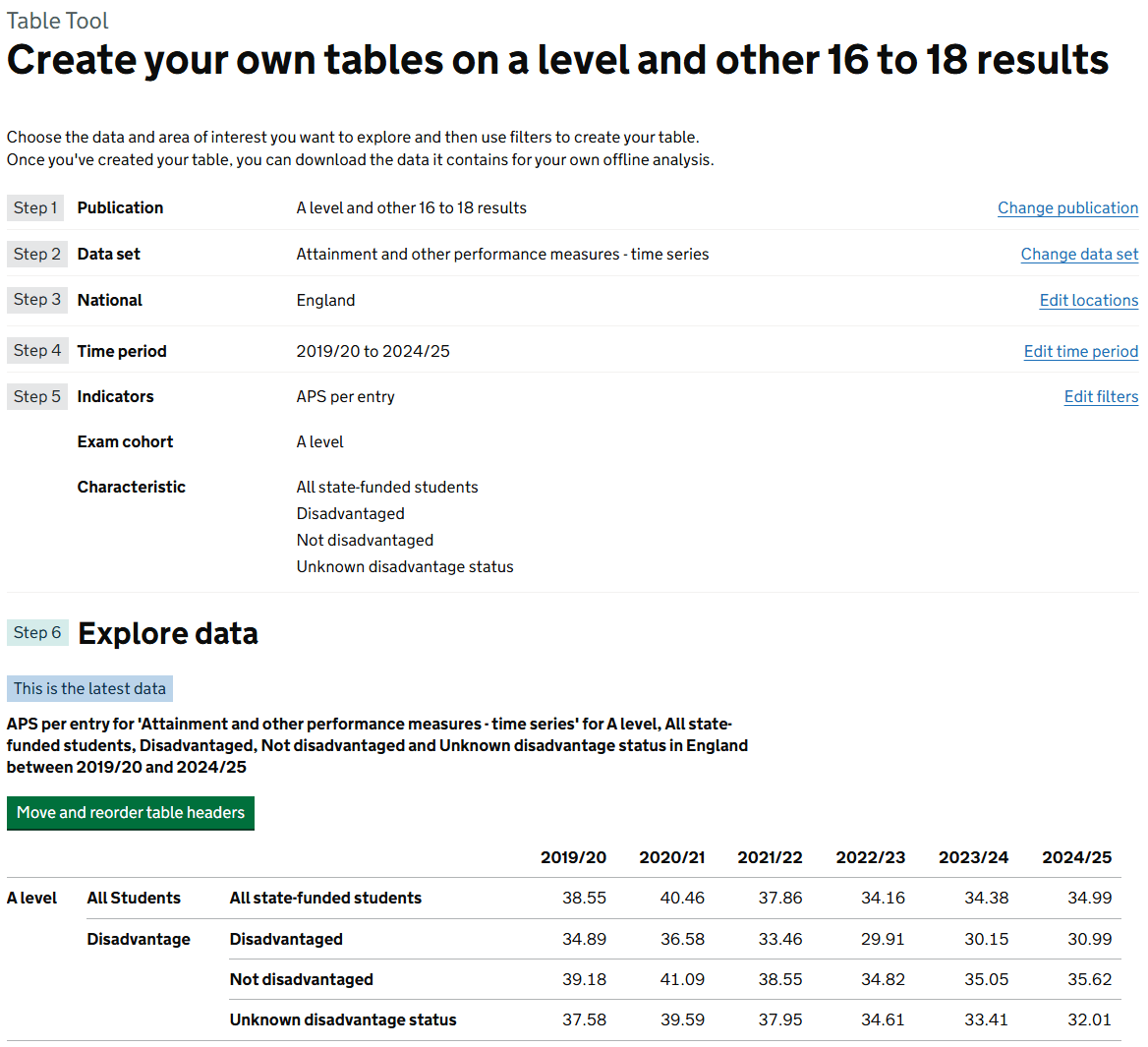Open Edit time period link
The height and width of the screenshot is (1047, 1148).
tap(1080, 351)
